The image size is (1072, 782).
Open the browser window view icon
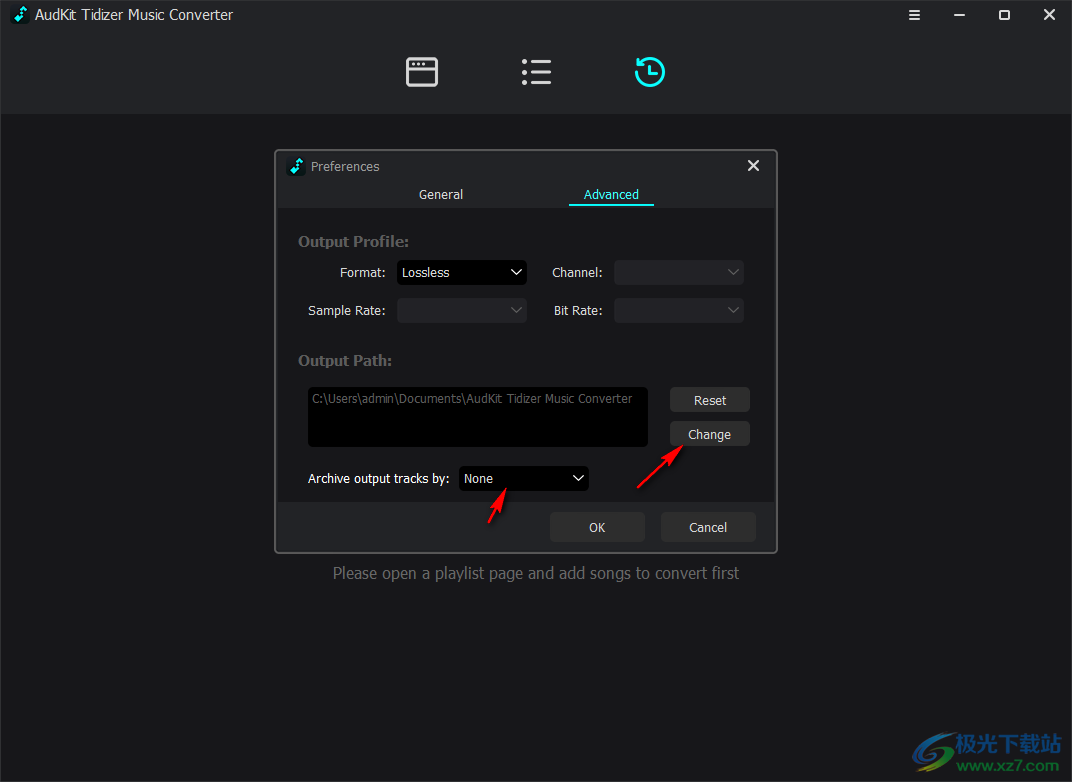[x=422, y=72]
